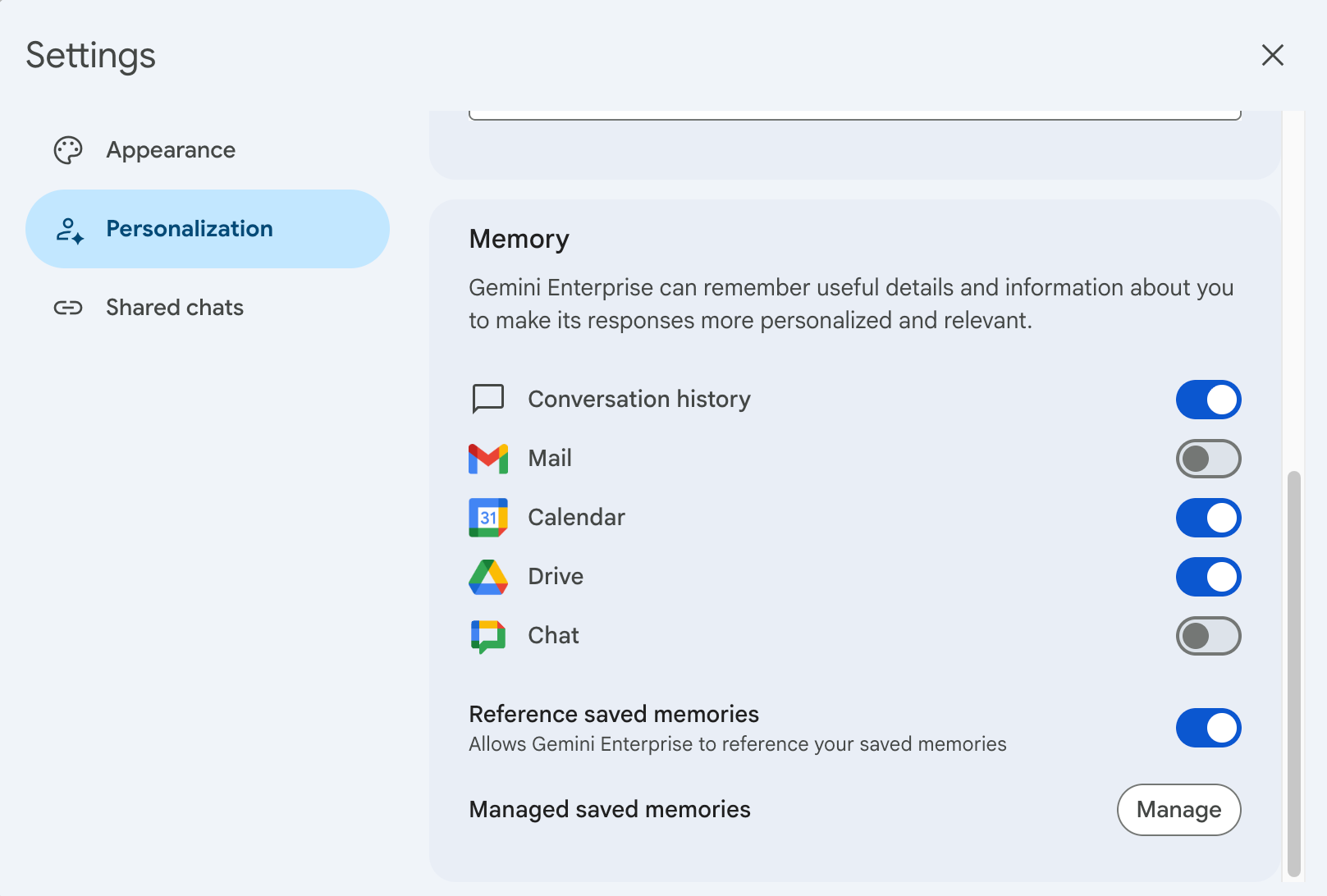Turn off Reference saved memories
1327x896 pixels.
(1208, 728)
